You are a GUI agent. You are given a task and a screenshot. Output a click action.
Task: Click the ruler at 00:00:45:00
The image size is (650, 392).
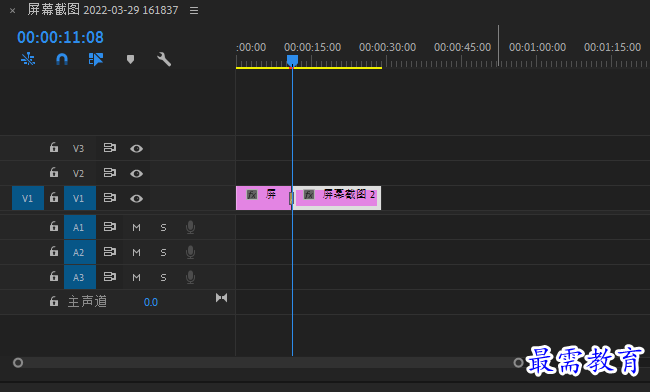click(462, 47)
